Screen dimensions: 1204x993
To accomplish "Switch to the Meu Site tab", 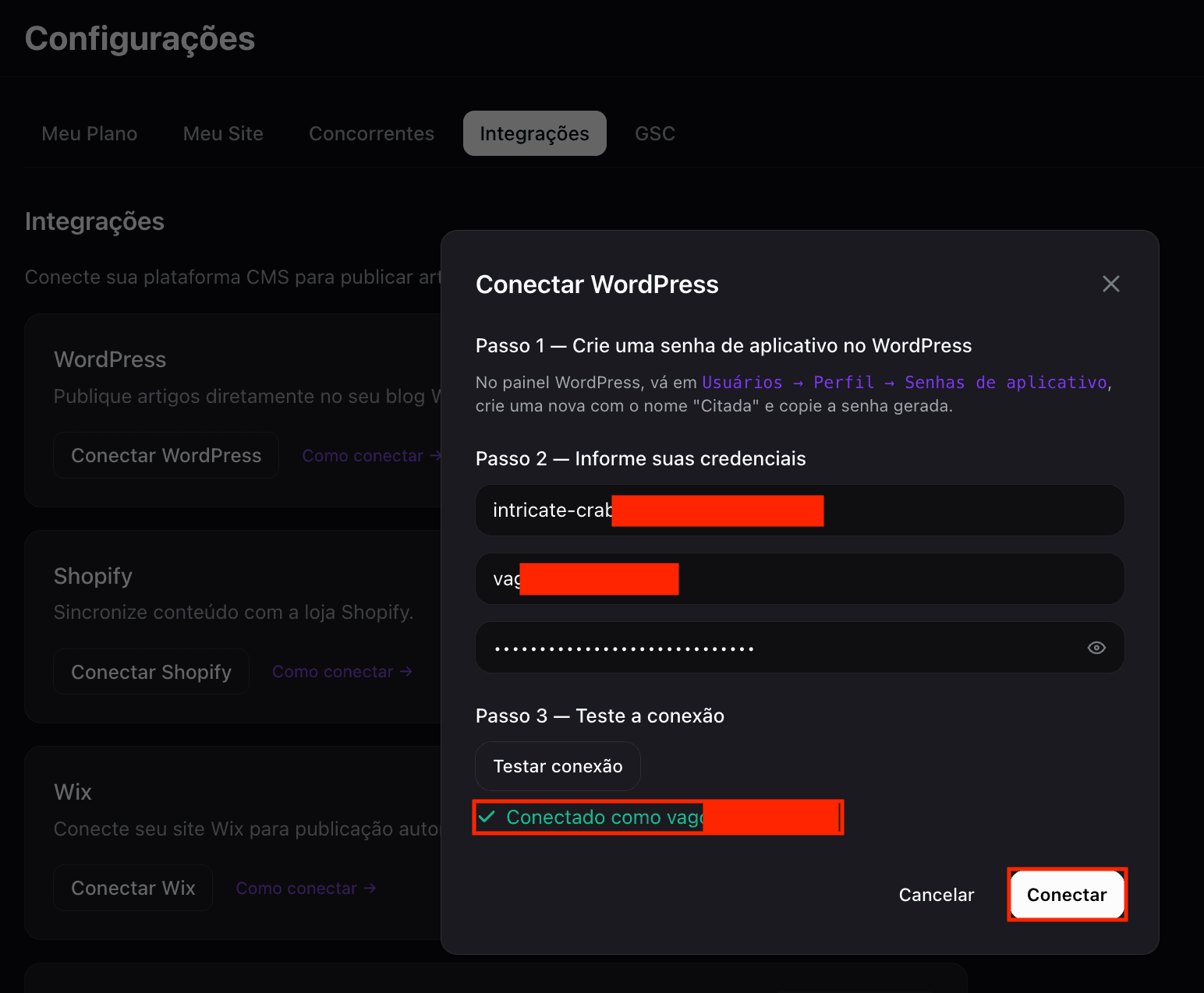I will (223, 133).
